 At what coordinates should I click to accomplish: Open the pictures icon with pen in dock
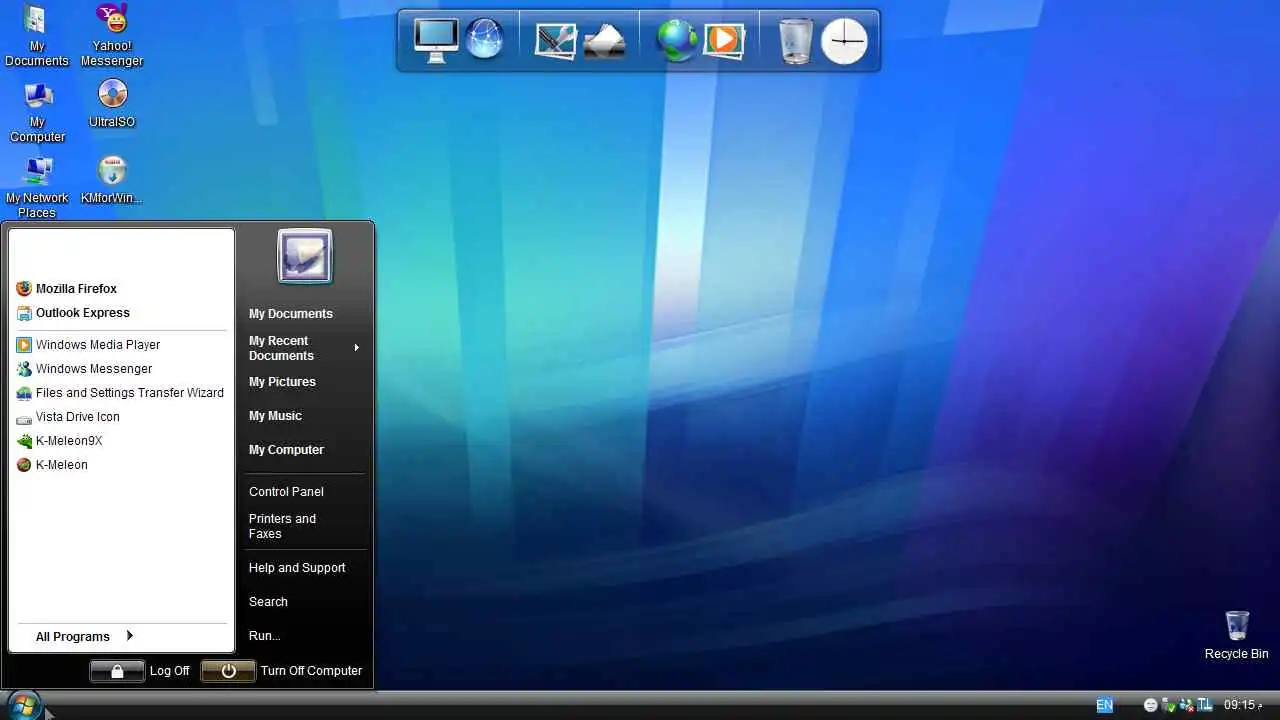pos(556,41)
